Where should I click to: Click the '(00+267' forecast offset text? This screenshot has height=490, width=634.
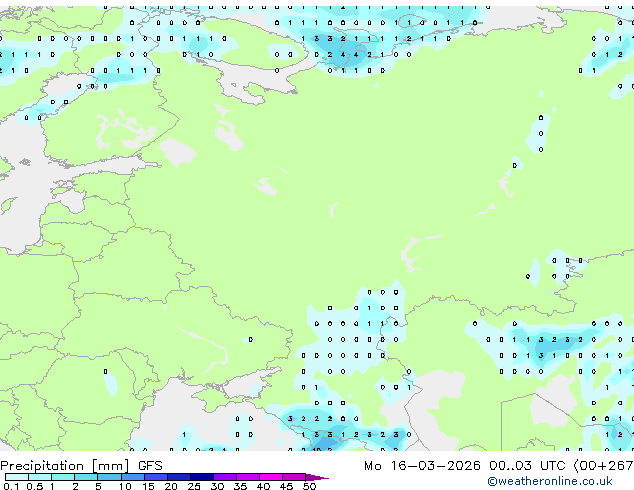[604, 466]
